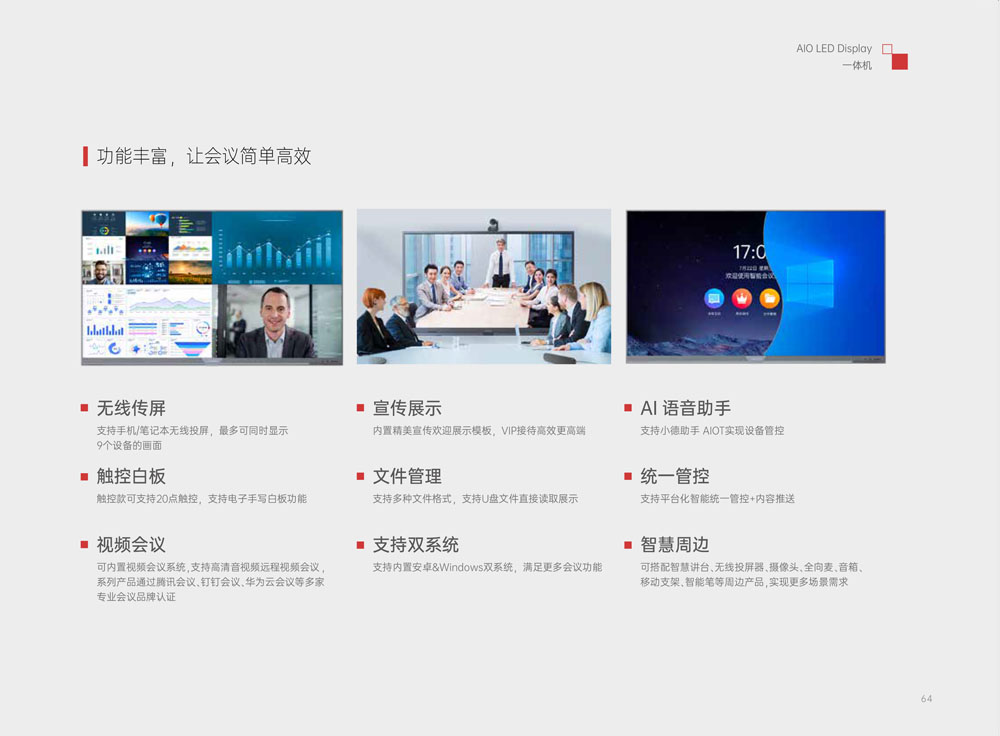The width and height of the screenshot is (1000, 736).
Task: Select the 触控白板 feature heading
Action: (x=131, y=476)
